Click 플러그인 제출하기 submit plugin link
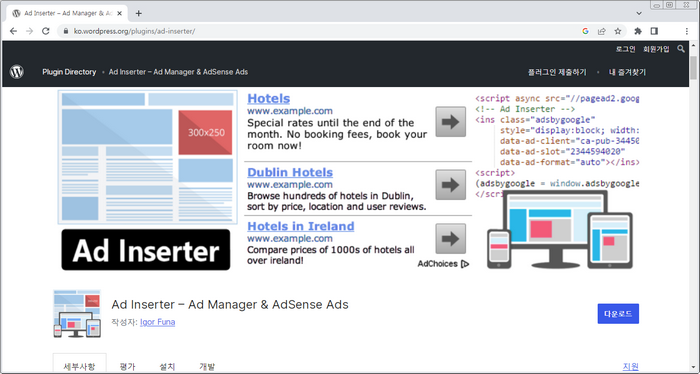Viewport: 700px width, 374px height. click(557, 72)
